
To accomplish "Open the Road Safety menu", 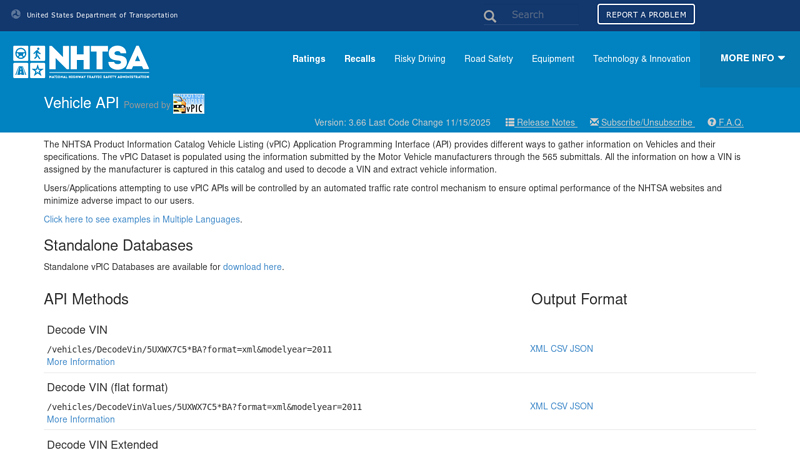I will (488, 59).
